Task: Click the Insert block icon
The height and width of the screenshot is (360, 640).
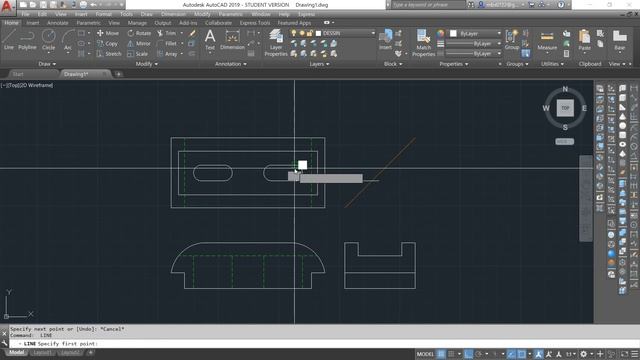Action: (x=385, y=40)
